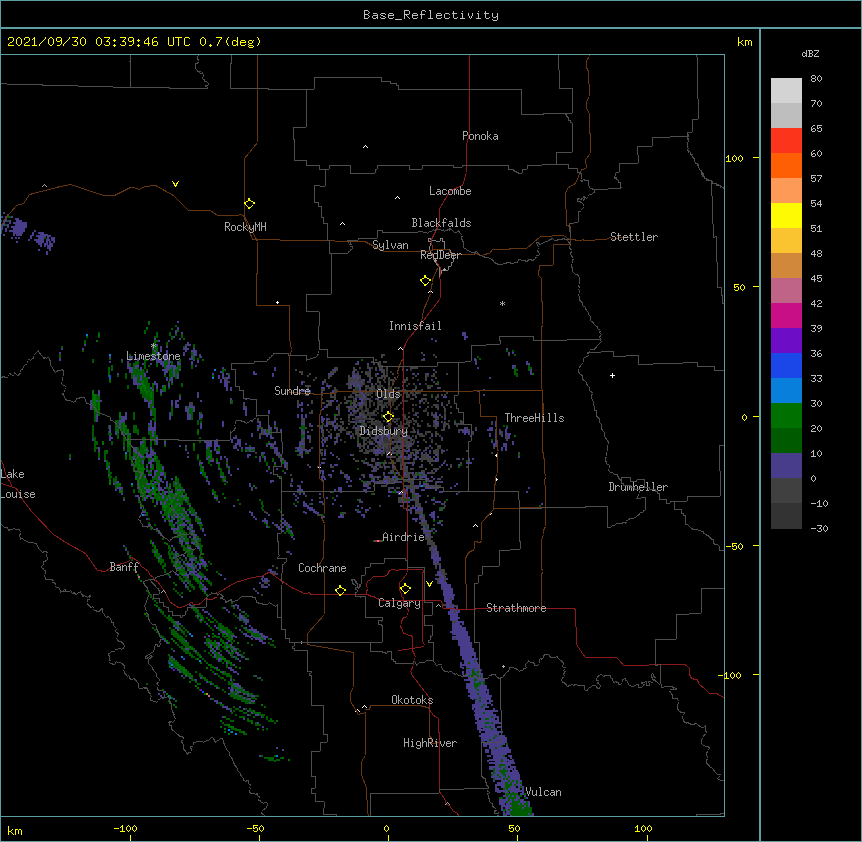The image size is (862, 842).
Task: Click the yellow diamond marker above RockyMH
Action: 250,204
